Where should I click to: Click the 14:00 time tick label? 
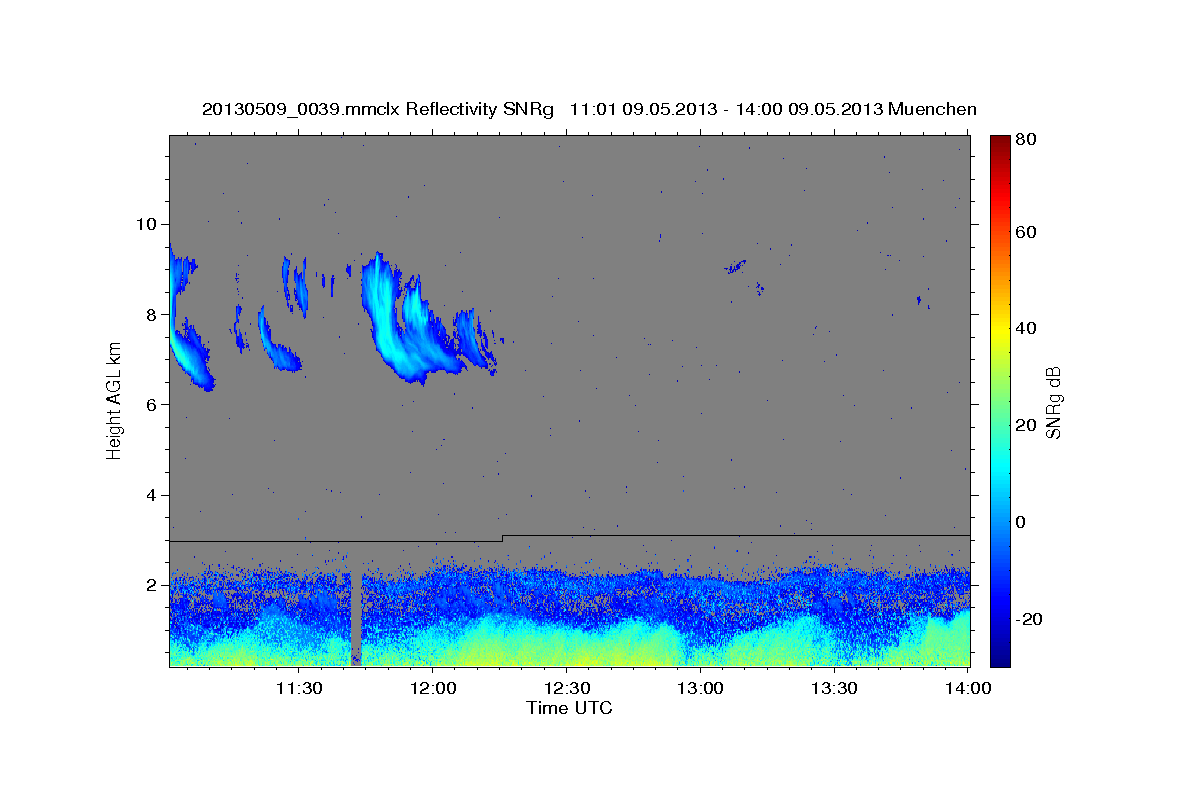[x=969, y=688]
